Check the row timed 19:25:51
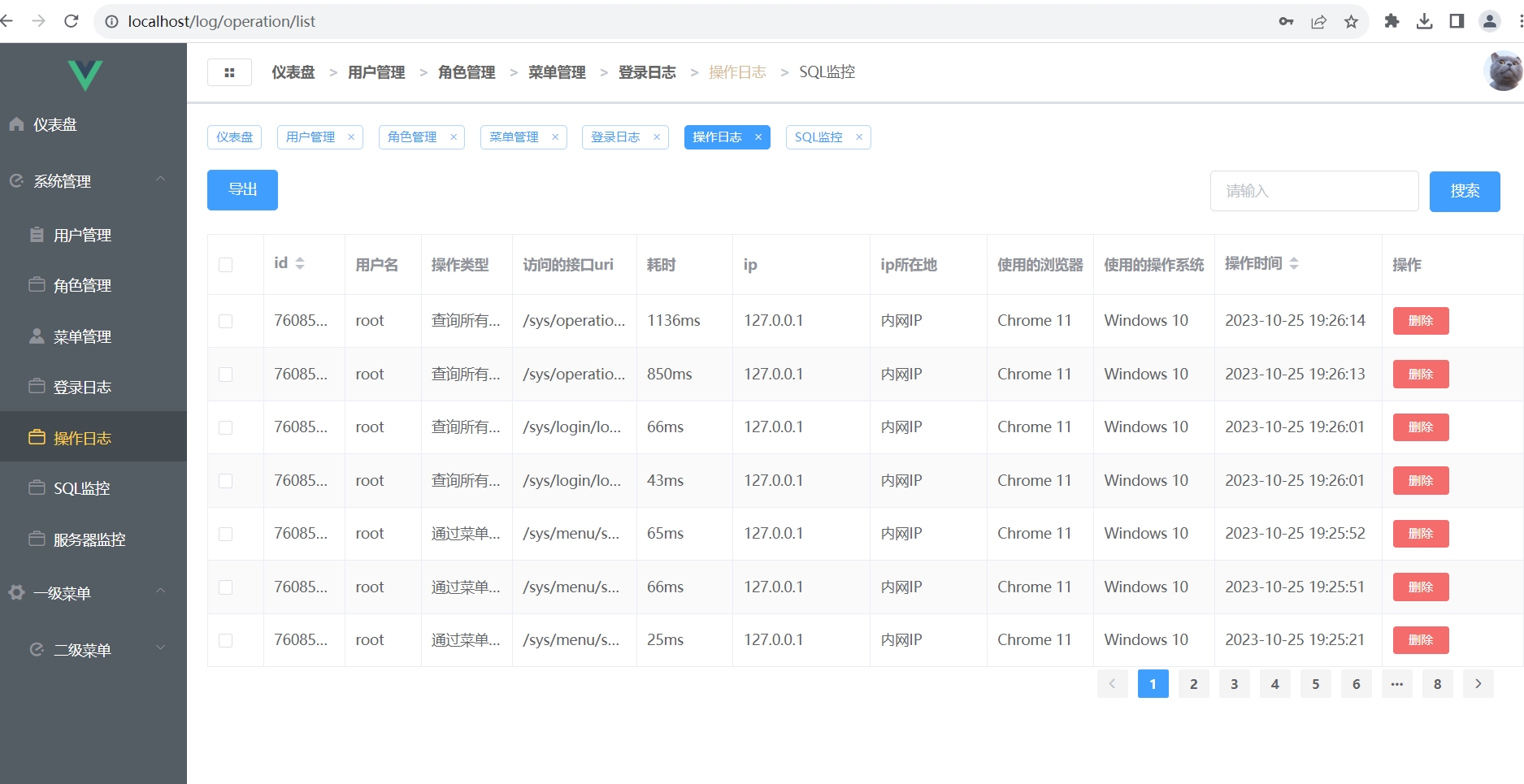The height and width of the screenshot is (784, 1524). click(226, 587)
